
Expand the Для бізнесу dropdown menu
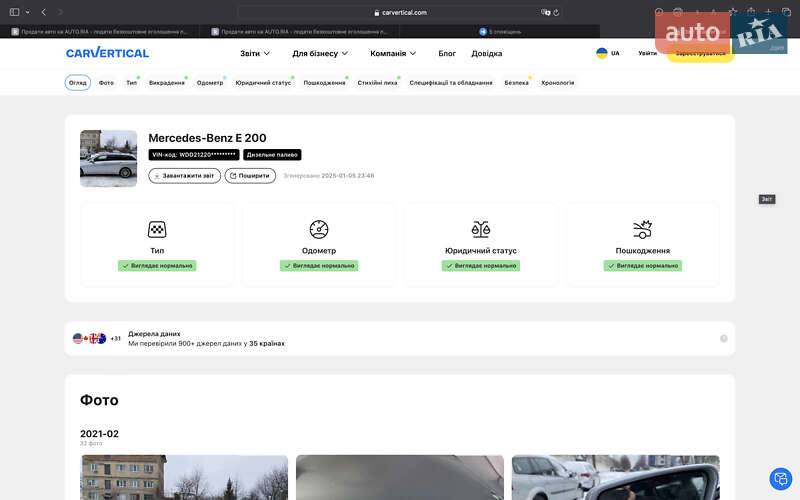click(x=320, y=53)
